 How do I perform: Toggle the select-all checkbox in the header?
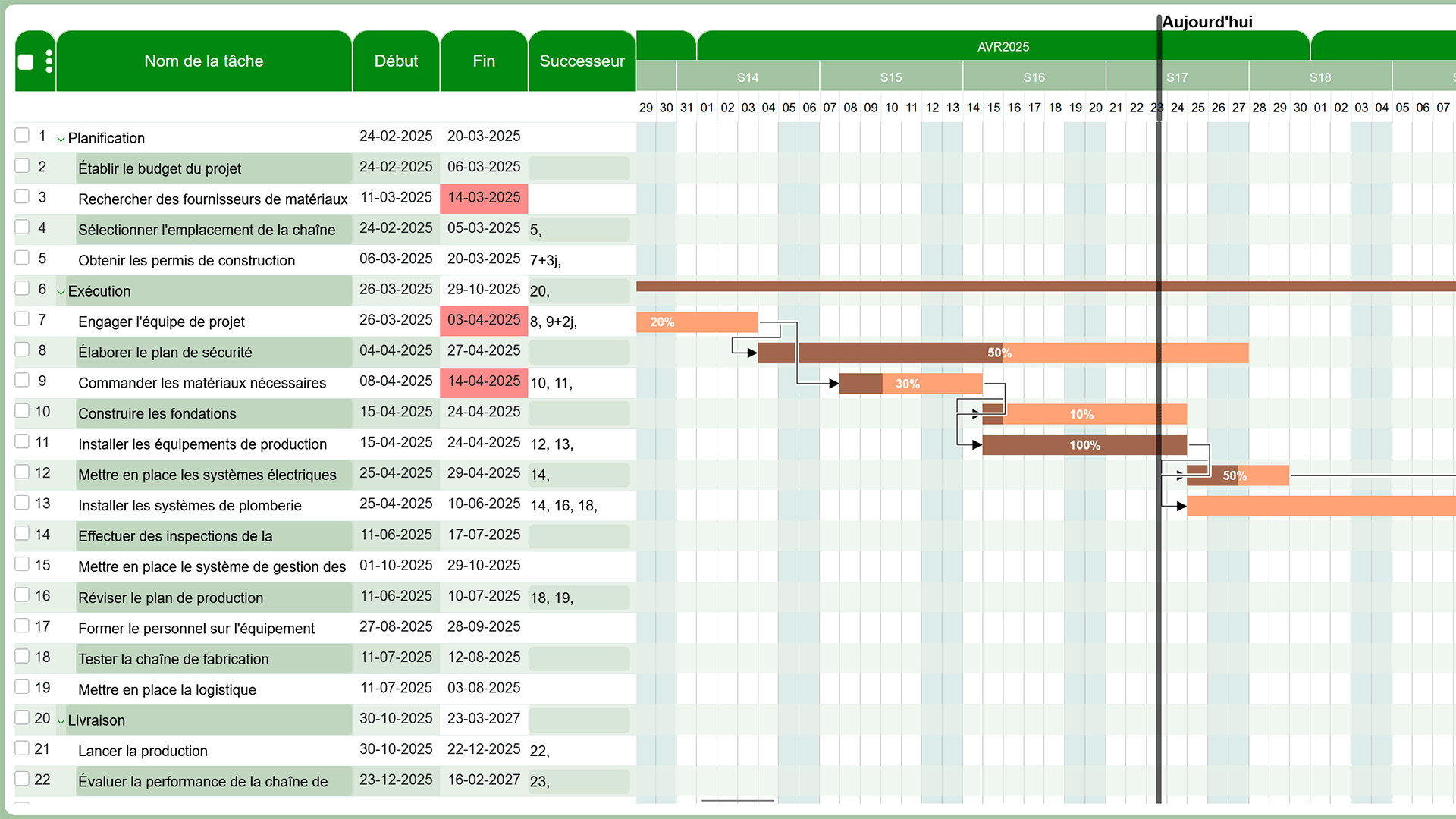click(26, 62)
